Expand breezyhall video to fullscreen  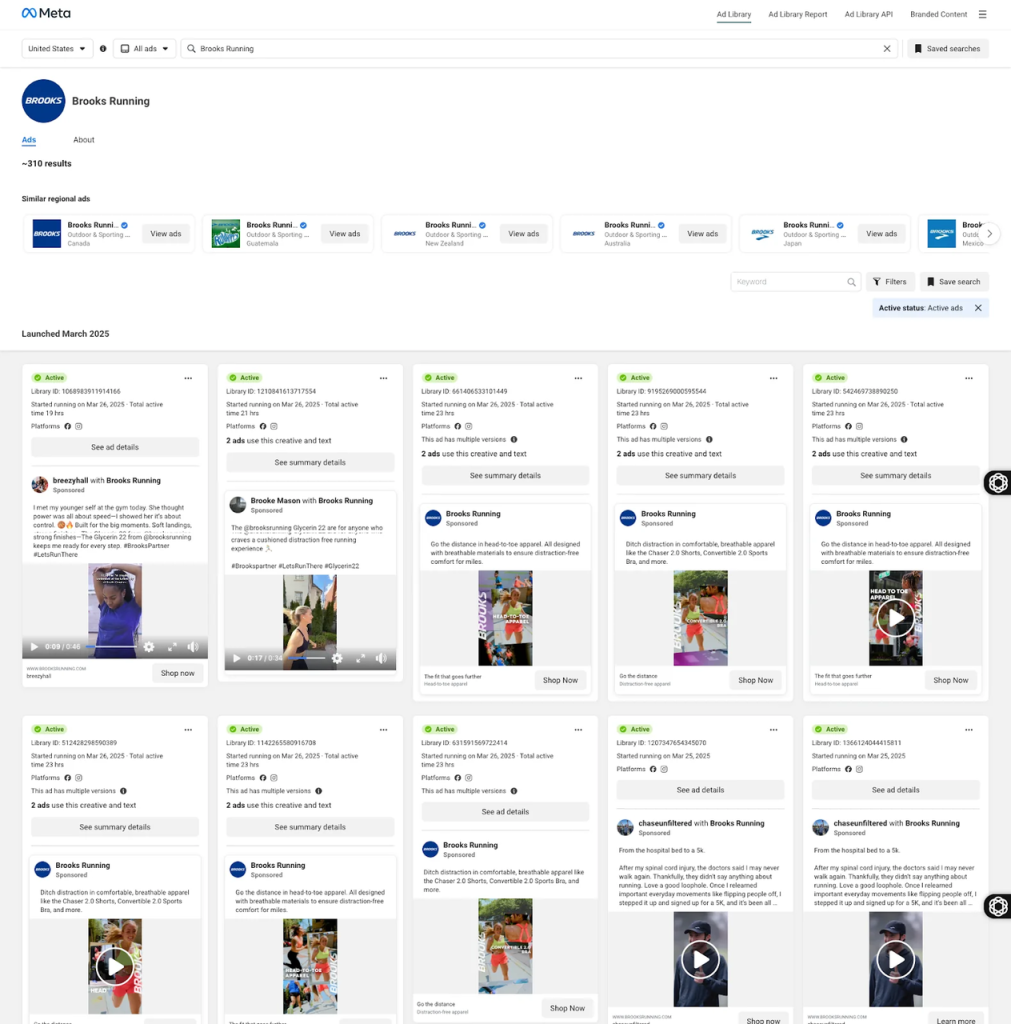pyautogui.click(x=172, y=647)
